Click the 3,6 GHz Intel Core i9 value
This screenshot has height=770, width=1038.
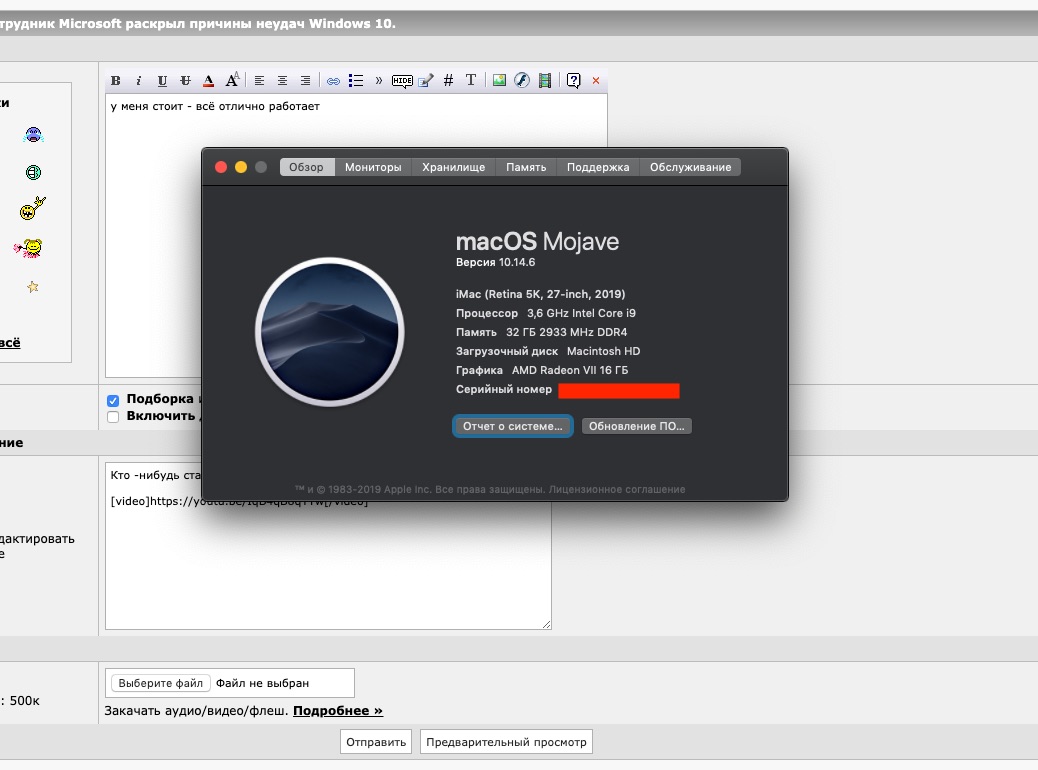pos(581,313)
